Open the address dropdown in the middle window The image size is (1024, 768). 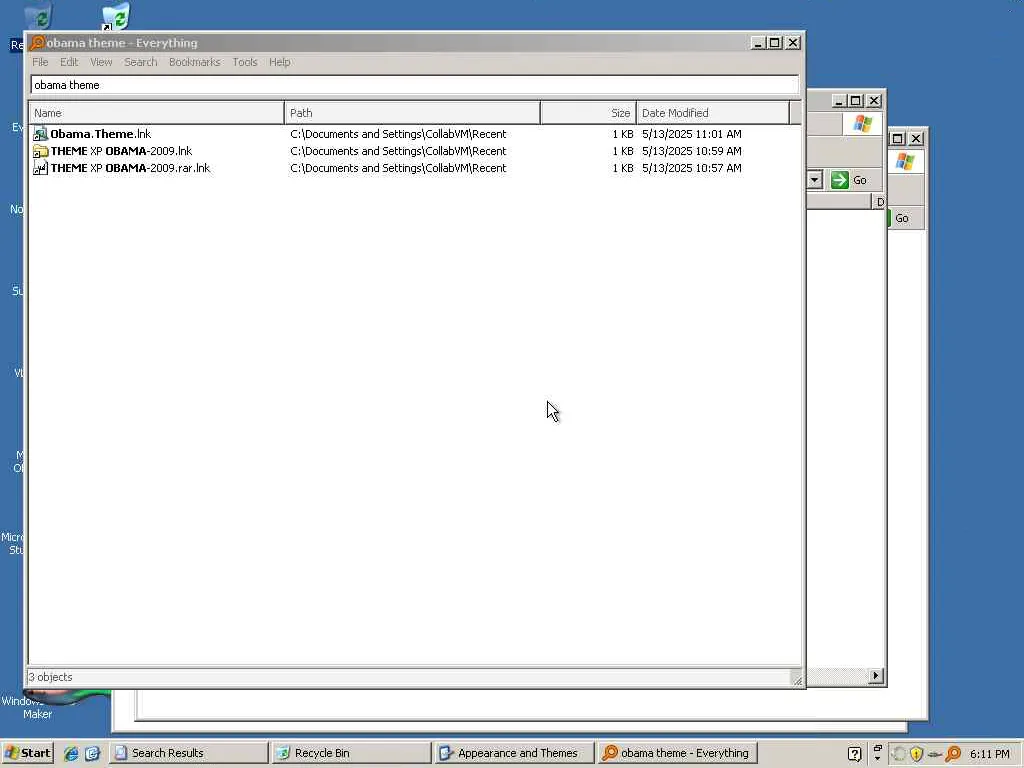(814, 180)
